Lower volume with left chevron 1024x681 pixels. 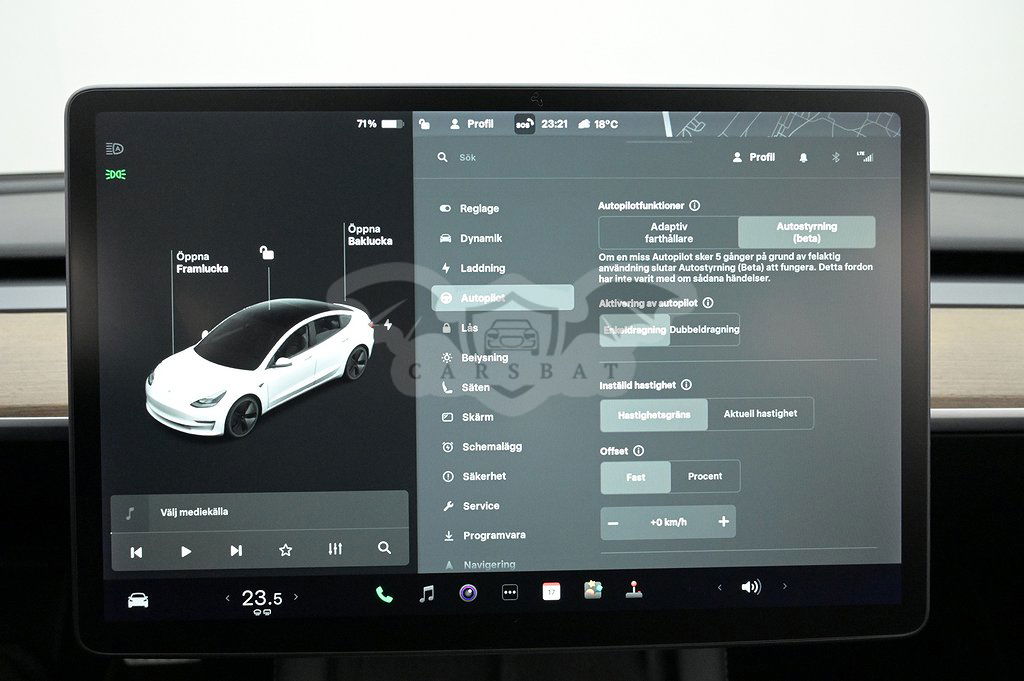[719, 588]
